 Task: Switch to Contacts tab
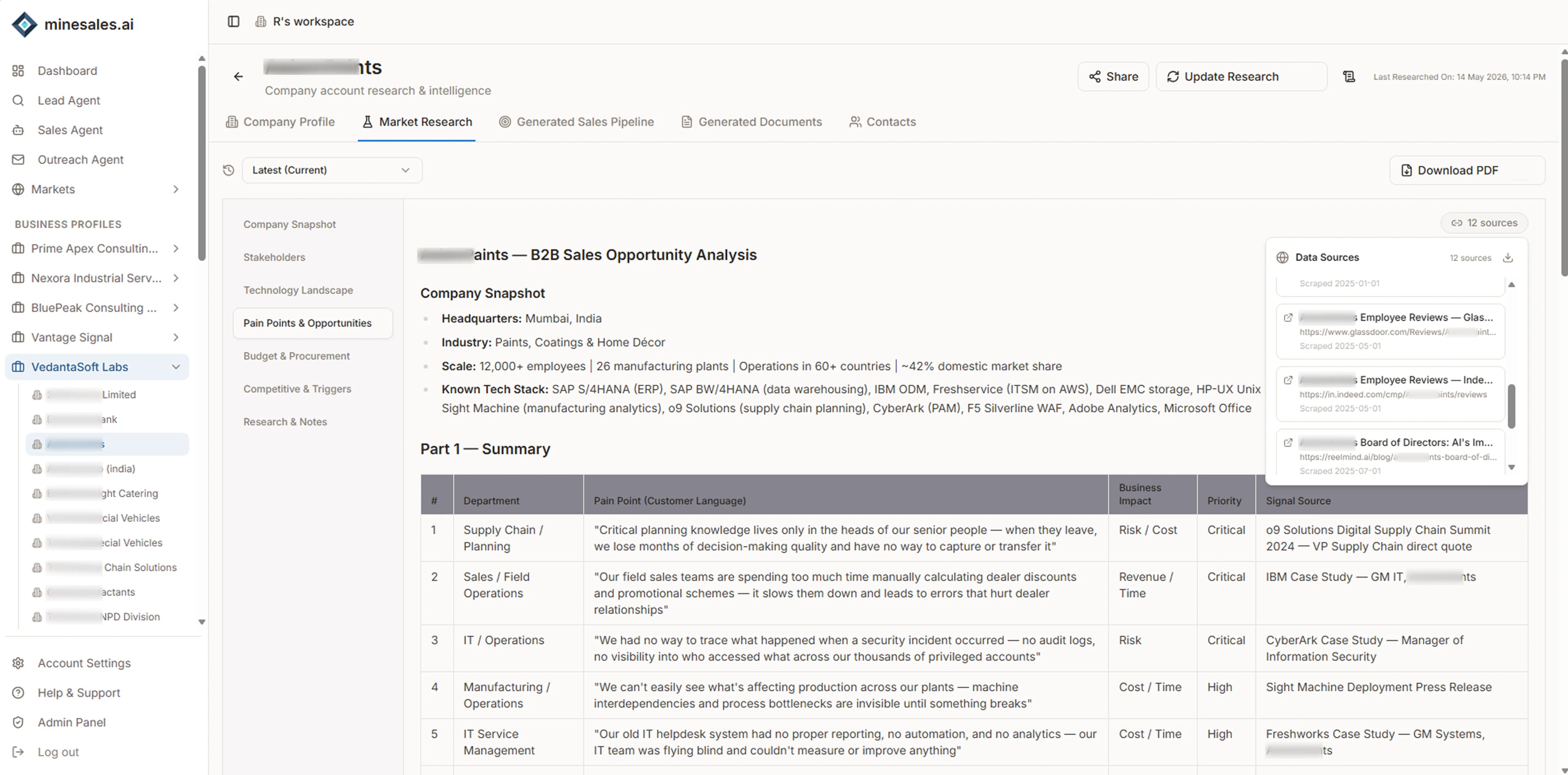click(882, 122)
